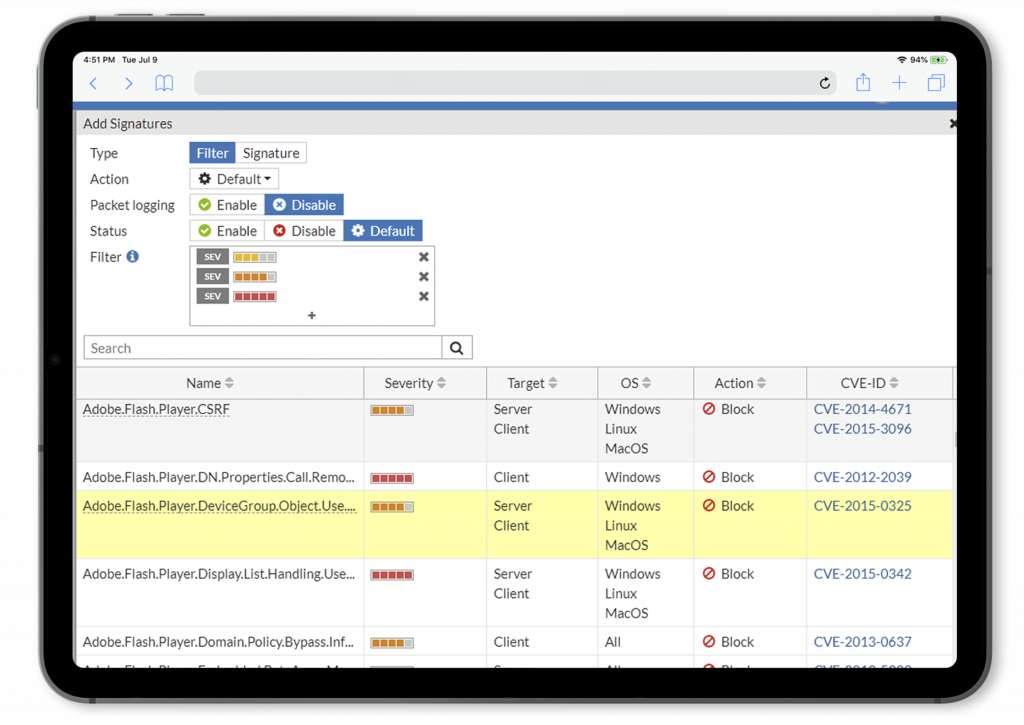Viewport: 1024px width, 725px height.
Task: Sort the table by Severity
Action: point(413,383)
